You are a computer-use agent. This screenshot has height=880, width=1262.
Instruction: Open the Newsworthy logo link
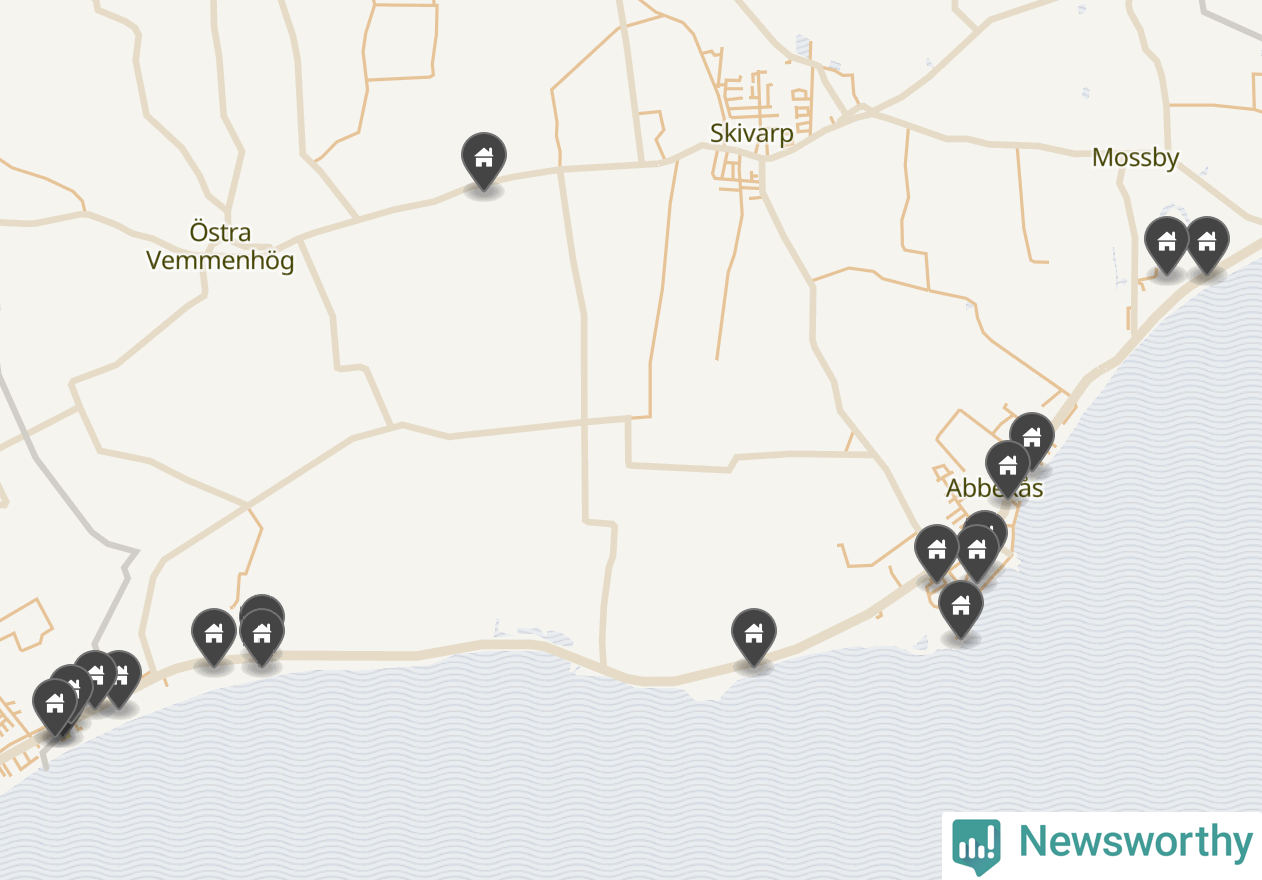tap(1102, 843)
